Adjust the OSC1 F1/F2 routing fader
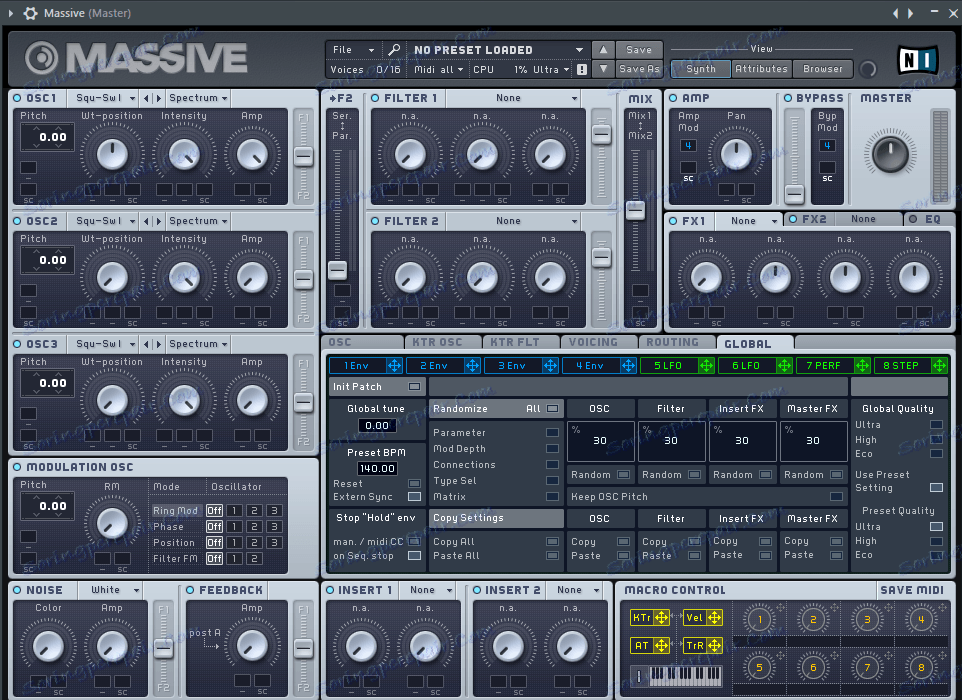The width and height of the screenshot is (962, 700). (303, 156)
